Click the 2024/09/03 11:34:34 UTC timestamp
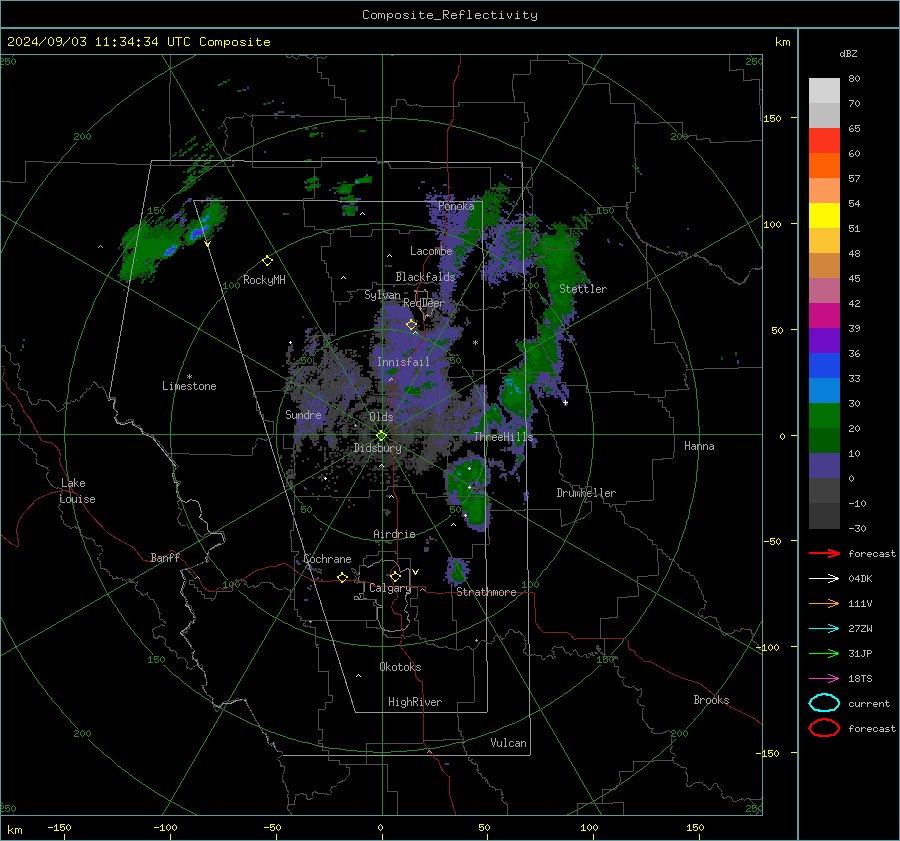The height and width of the screenshot is (841, 900). tap(138, 42)
